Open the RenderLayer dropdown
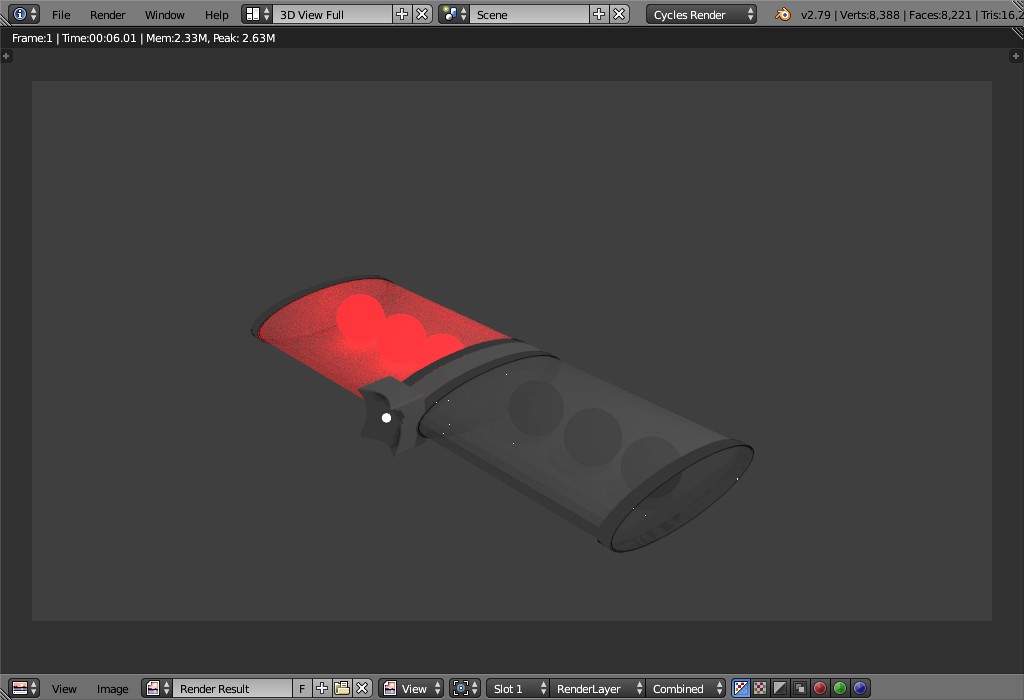 tap(598, 688)
